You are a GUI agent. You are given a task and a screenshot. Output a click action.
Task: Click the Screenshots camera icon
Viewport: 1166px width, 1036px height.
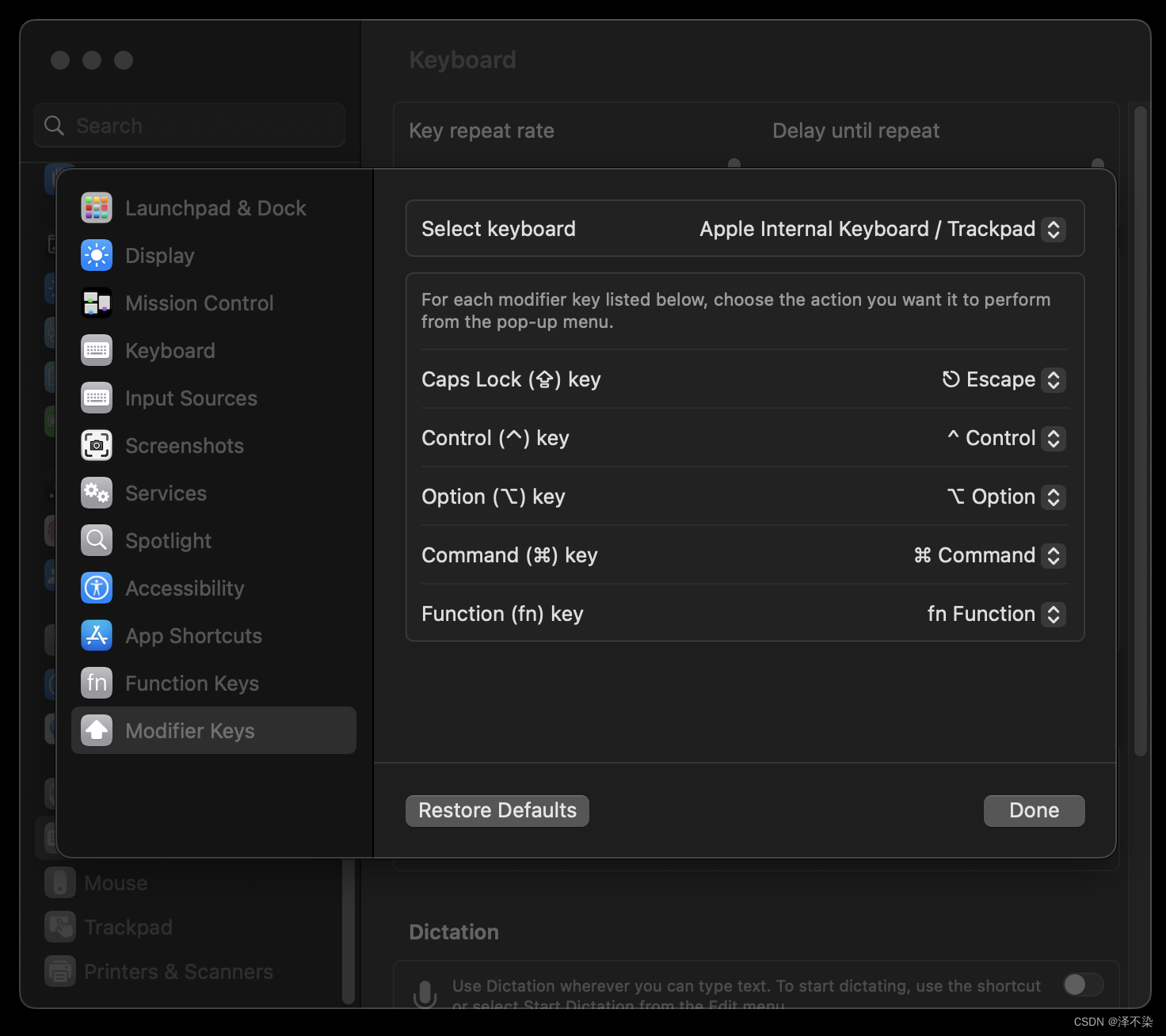pos(96,445)
